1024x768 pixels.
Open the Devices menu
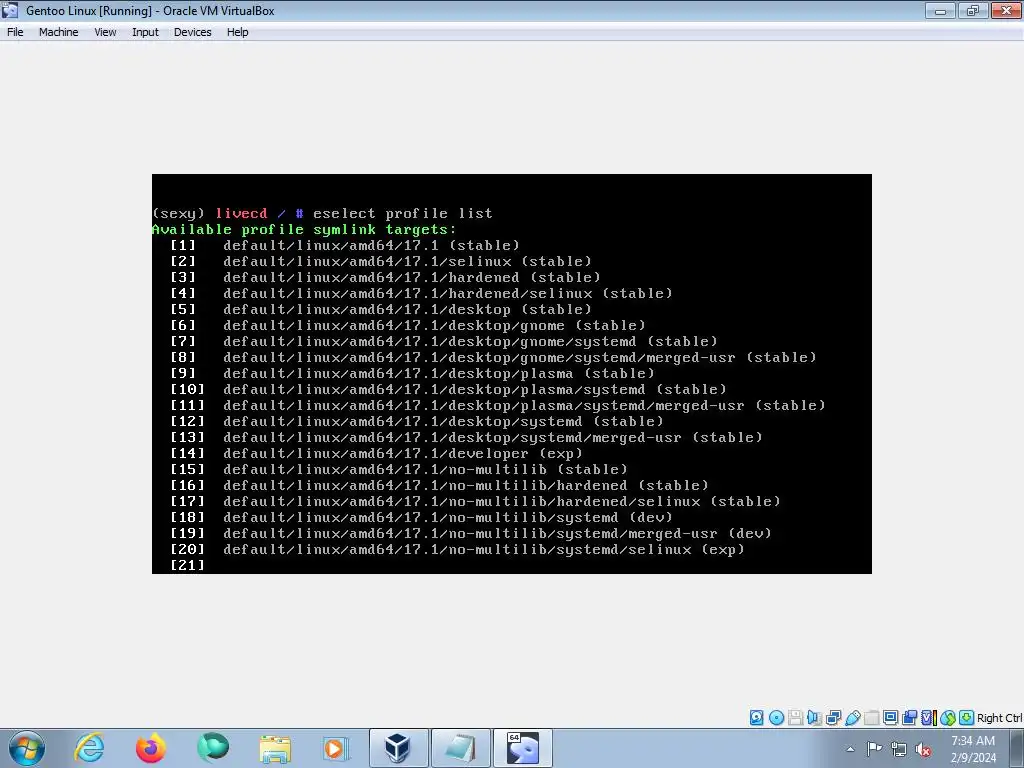pos(192,32)
